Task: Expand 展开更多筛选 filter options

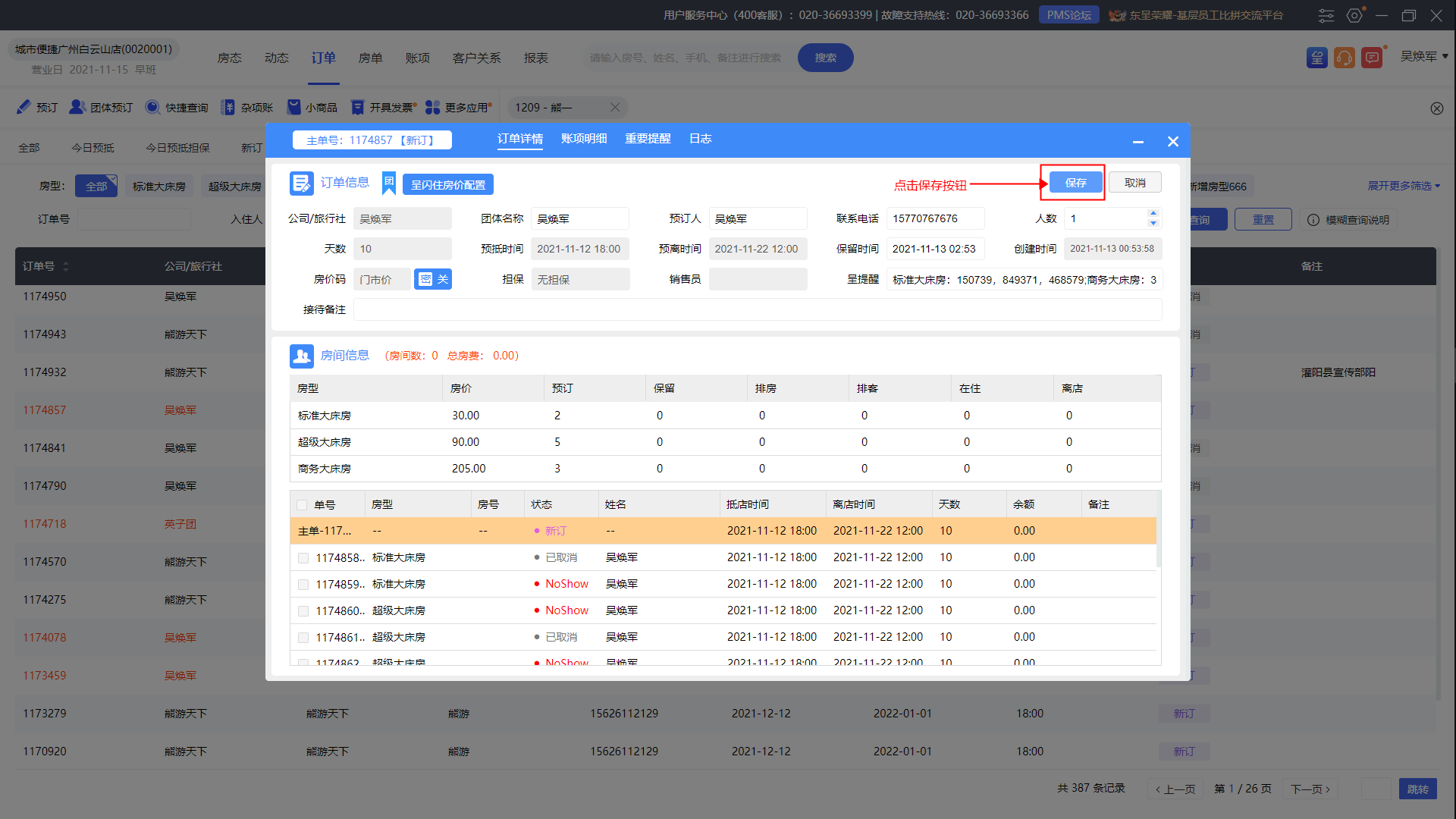Action: click(1403, 186)
